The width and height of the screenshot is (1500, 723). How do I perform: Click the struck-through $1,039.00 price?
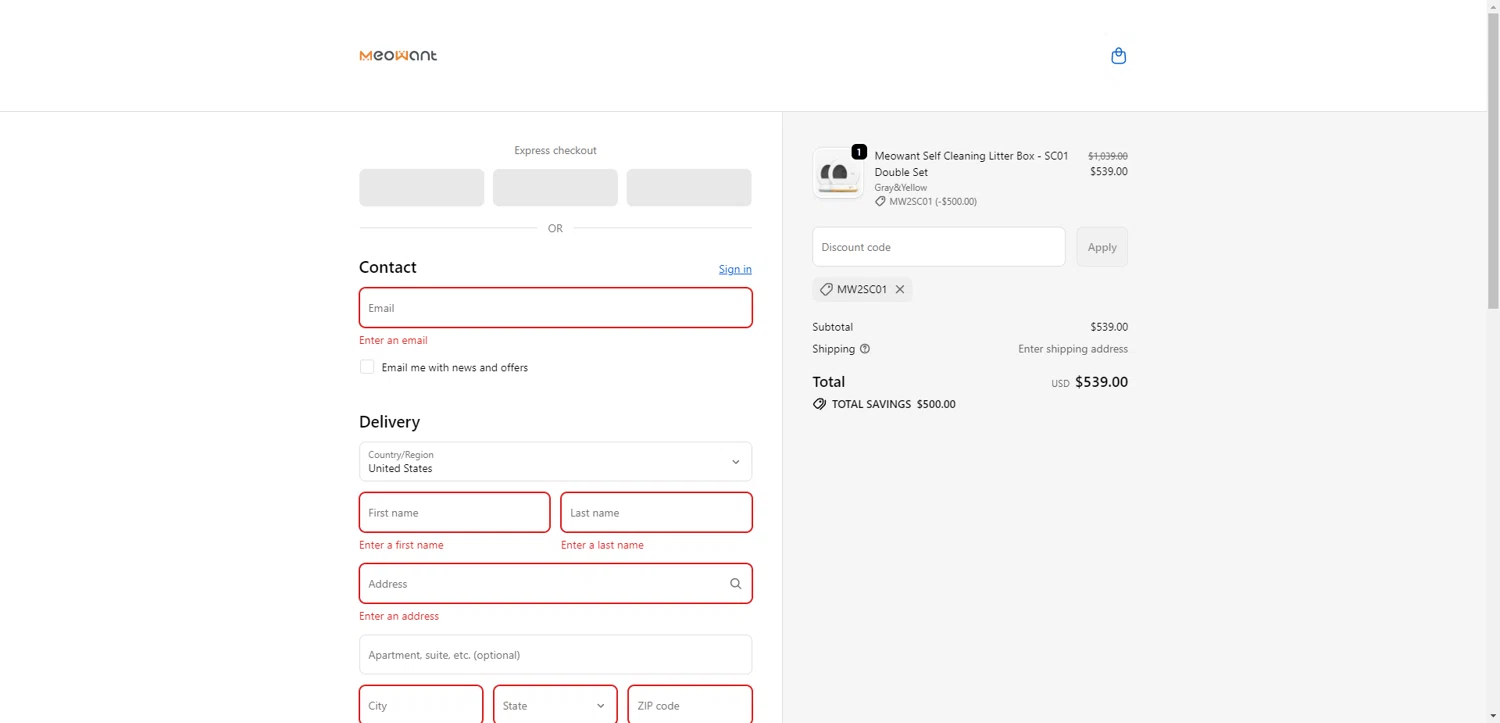(1108, 156)
